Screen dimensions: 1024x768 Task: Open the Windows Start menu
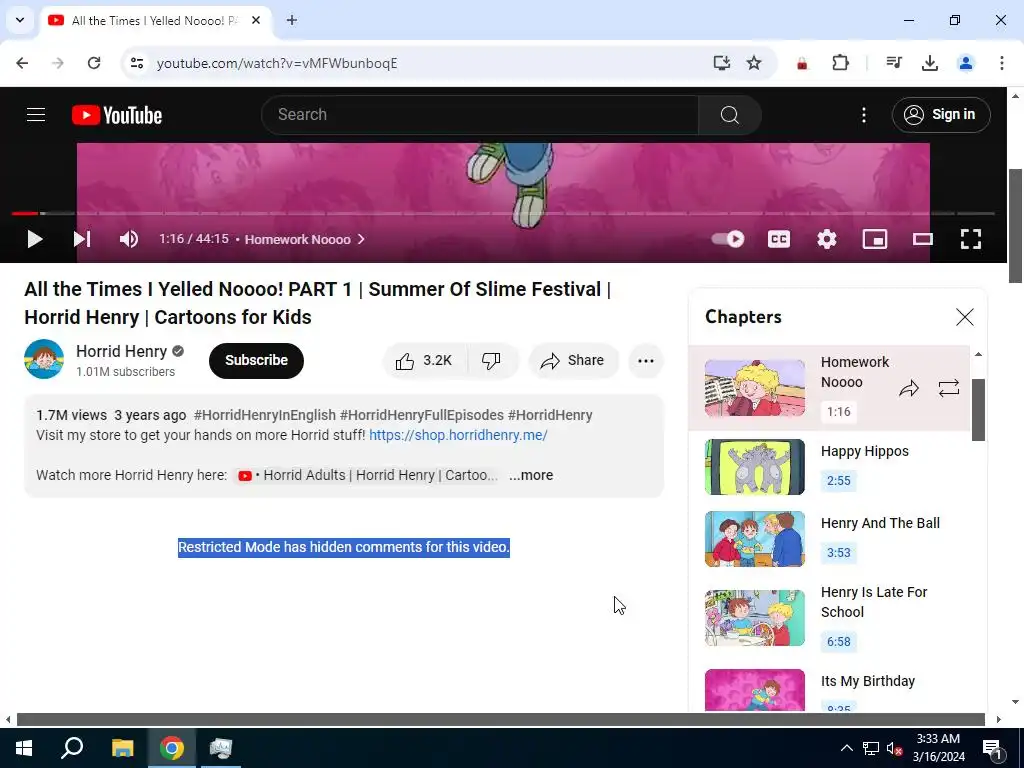[24, 748]
